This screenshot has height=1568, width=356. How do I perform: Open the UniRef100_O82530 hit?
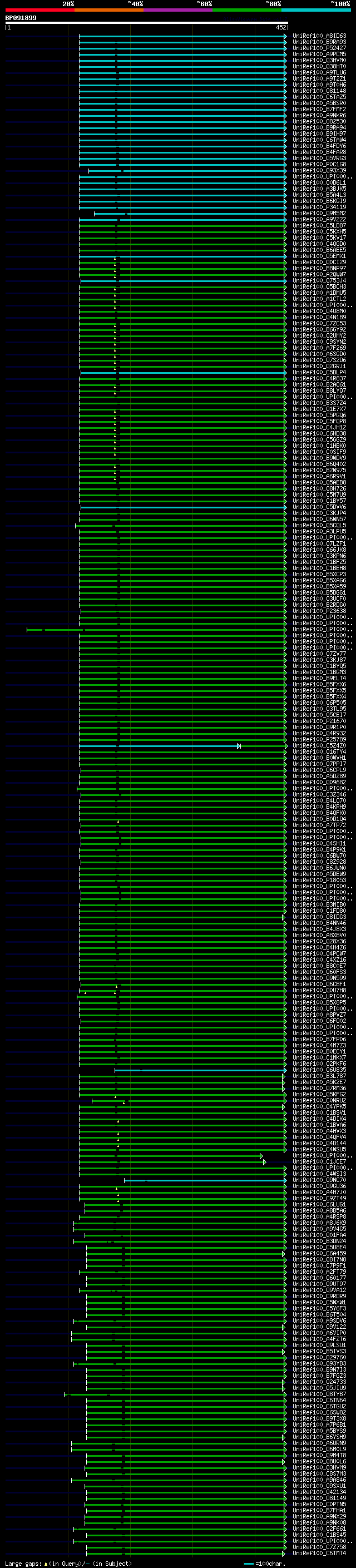319,122
